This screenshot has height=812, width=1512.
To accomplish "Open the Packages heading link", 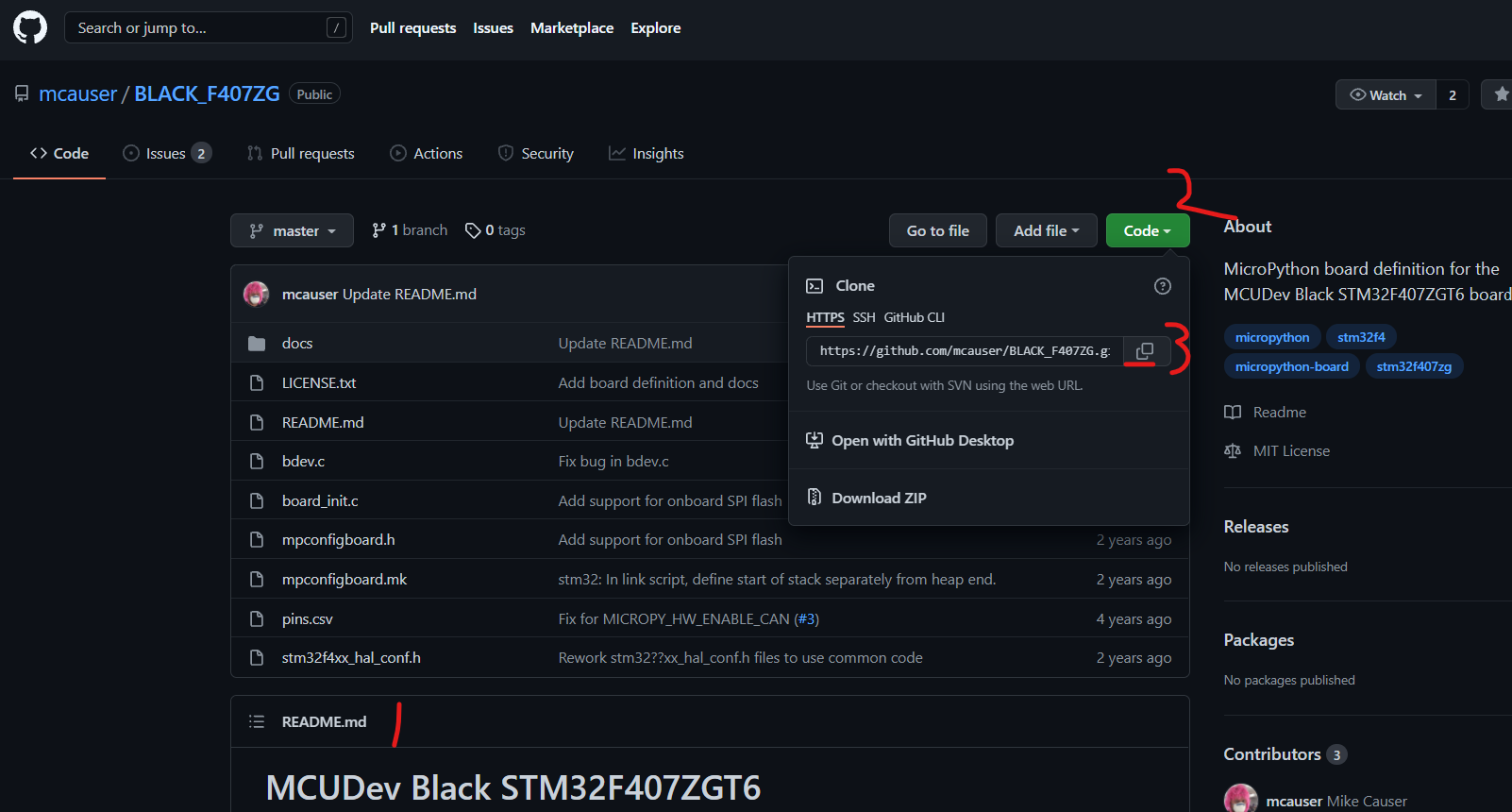I will point(1258,640).
